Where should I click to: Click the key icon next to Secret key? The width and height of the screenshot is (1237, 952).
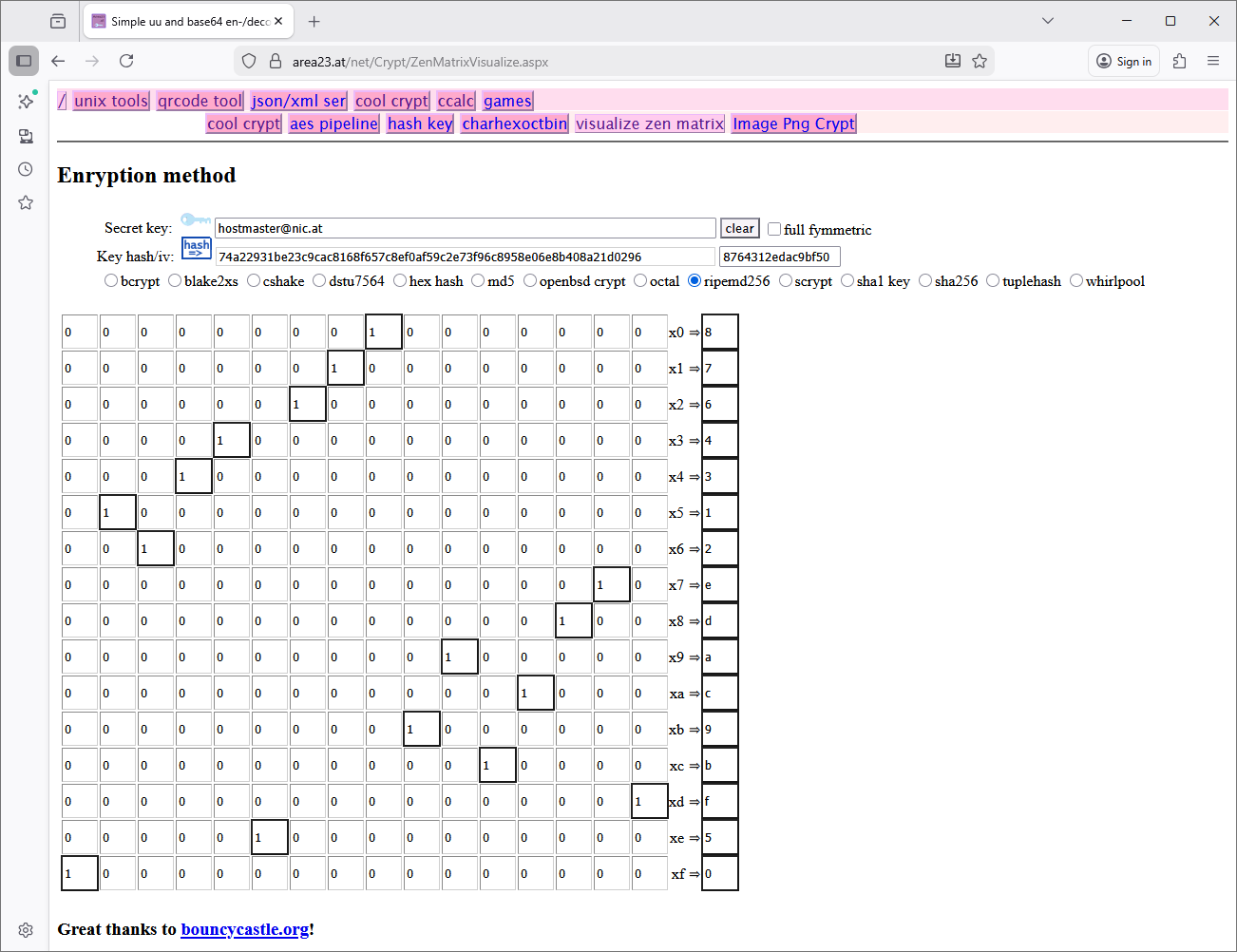coord(196,219)
